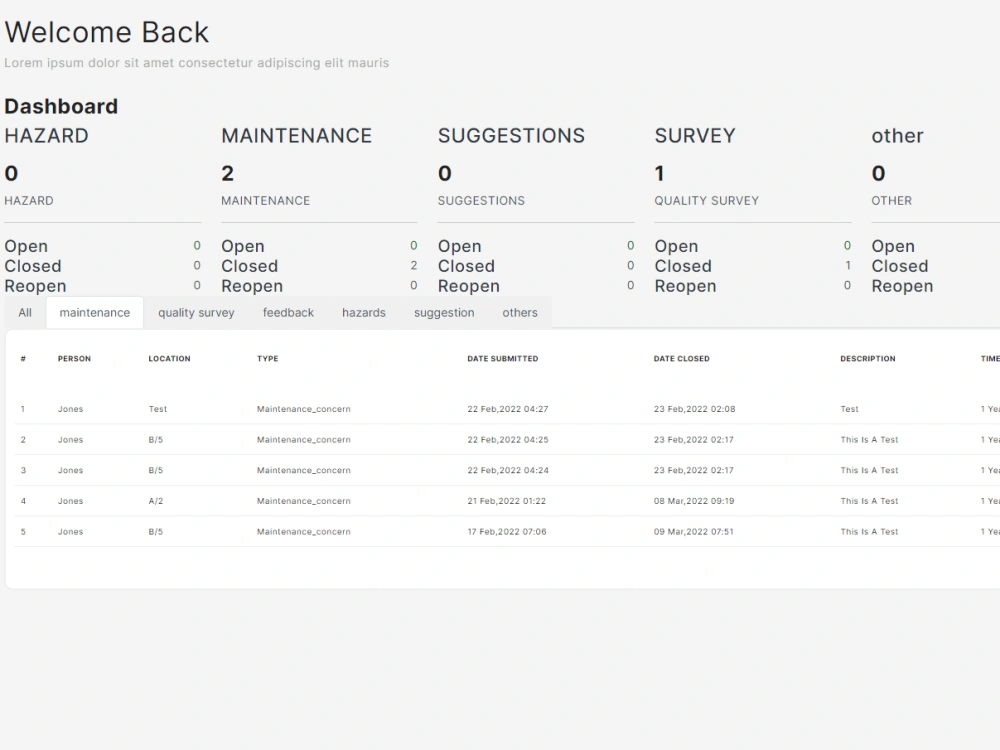Click location A/2 in row 4

pyautogui.click(x=156, y=501)
